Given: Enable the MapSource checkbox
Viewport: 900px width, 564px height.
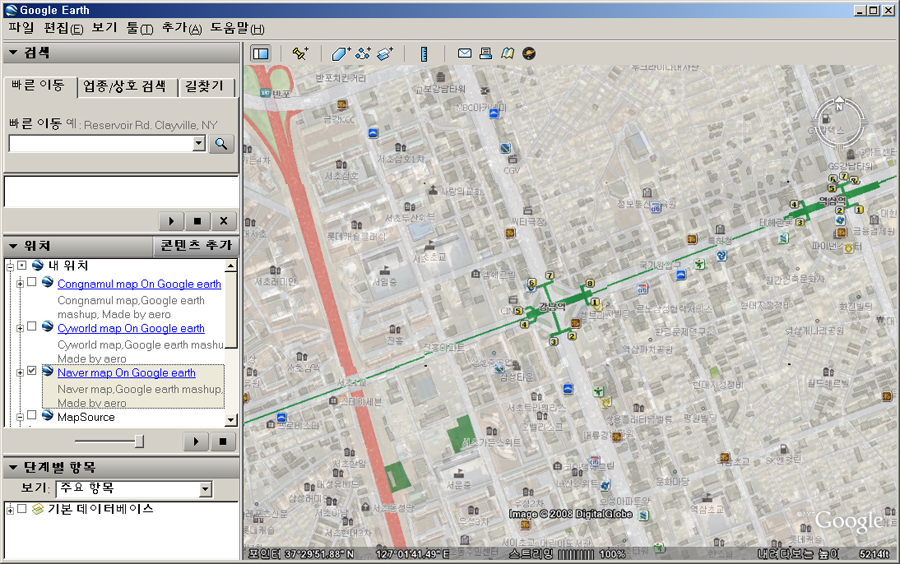Looking at the screenshot, I should tap(32, 414).
